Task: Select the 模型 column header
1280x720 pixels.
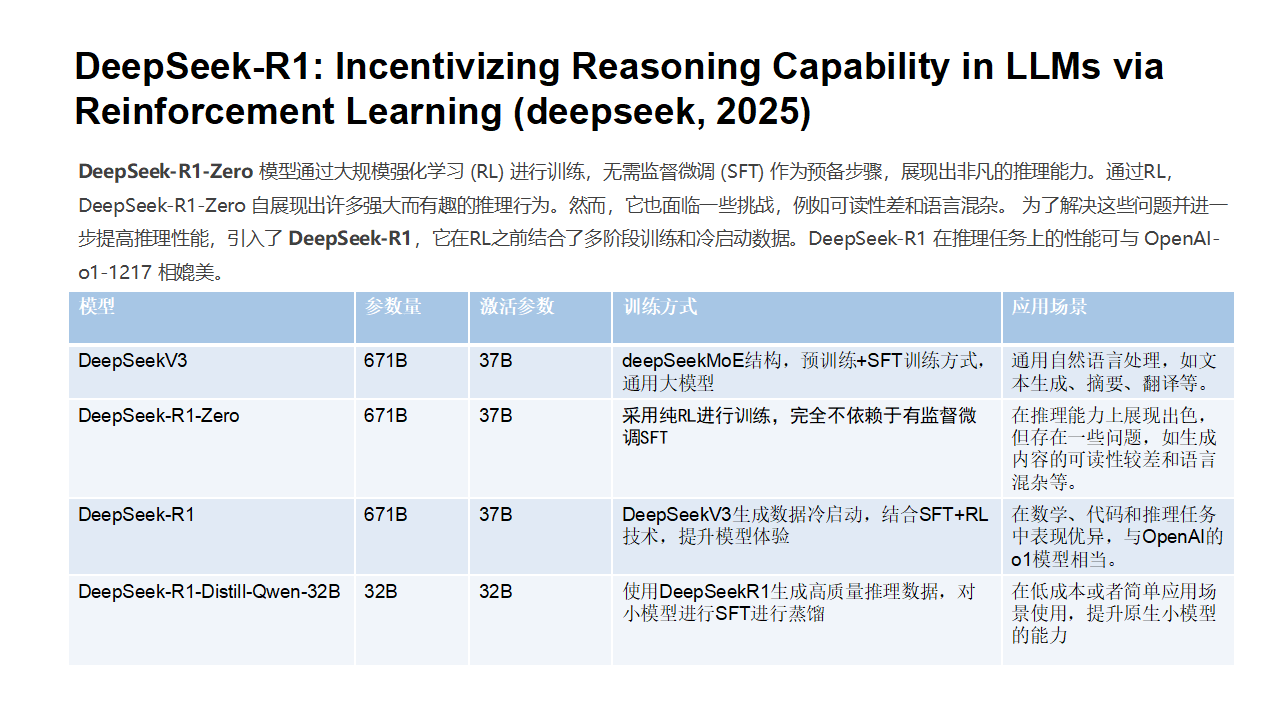Action: (212, 317)
